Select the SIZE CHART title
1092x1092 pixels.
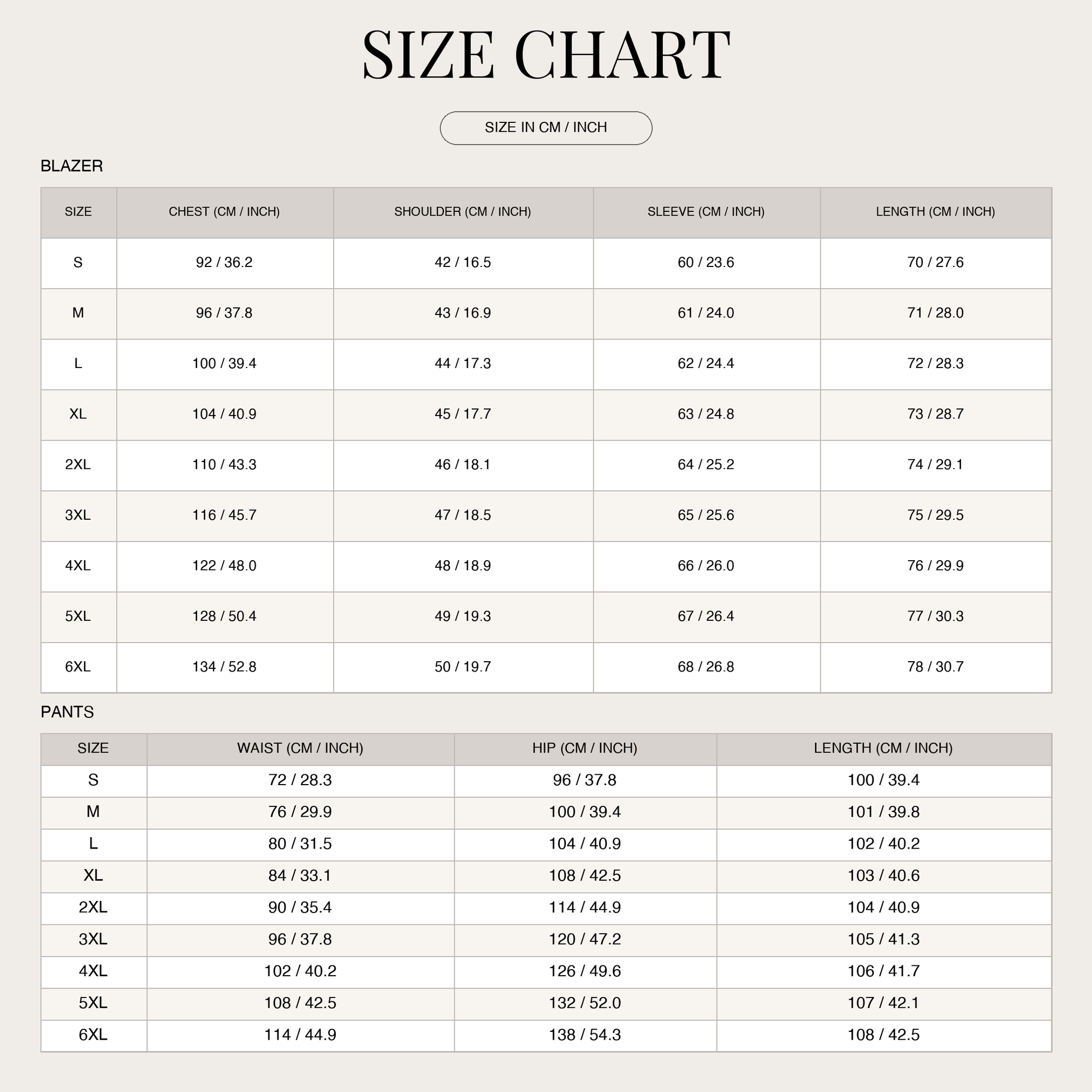(546, 55)
